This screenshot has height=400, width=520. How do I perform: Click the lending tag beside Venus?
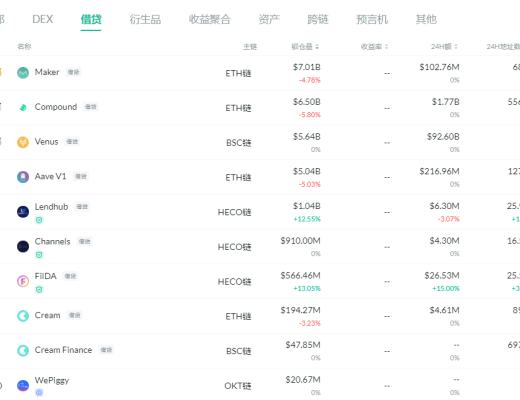[72, 141]
